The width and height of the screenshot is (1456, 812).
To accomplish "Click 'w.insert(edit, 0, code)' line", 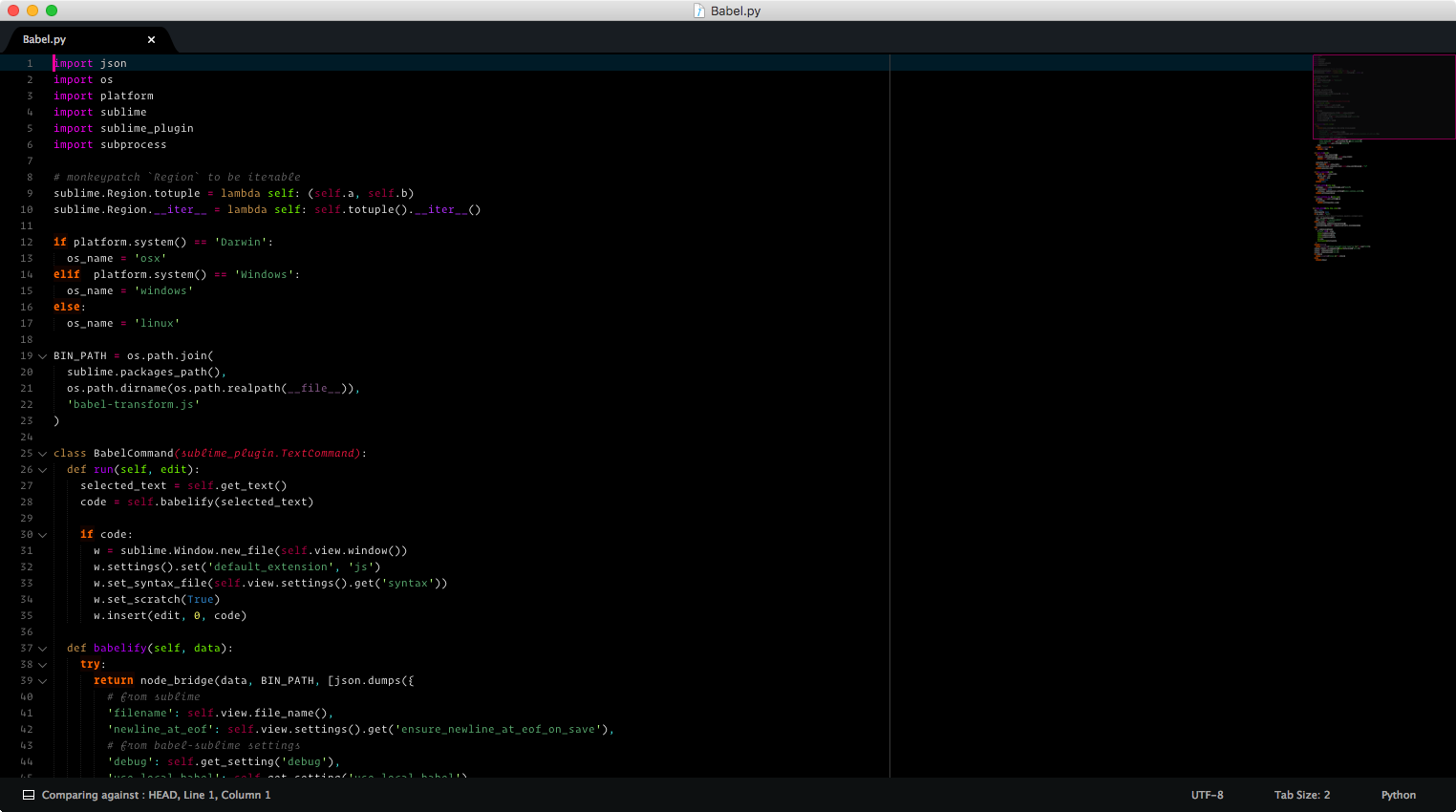I will [170, 616].
